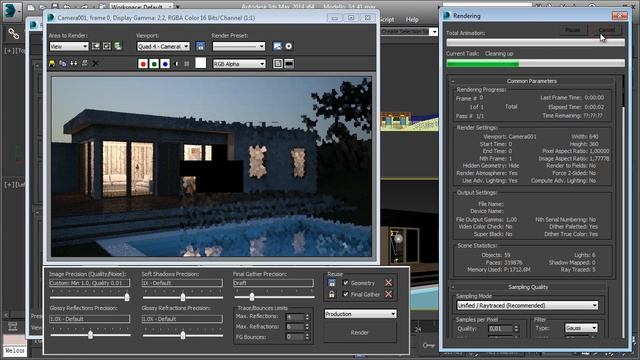Toggle the Geometry reuse checkbox
Image resolution: width=640 pixels, height=360 pixels.
click(x=346, y=282)
